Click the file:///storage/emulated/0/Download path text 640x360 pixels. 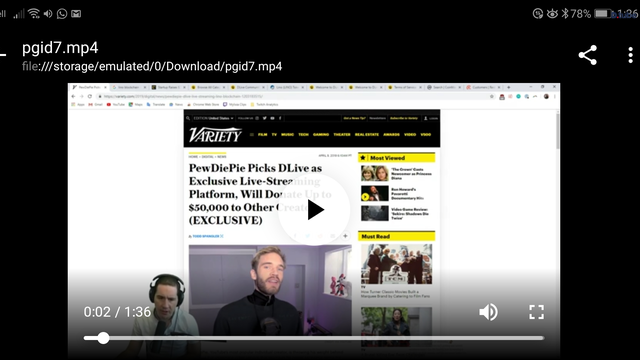coord(152,67)
